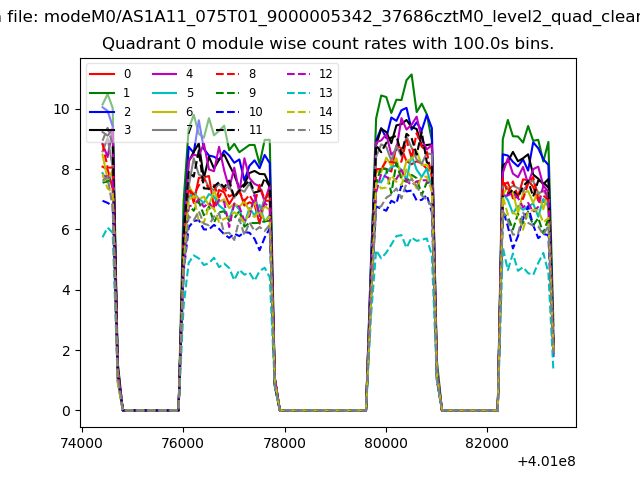This screenshot has width=640, height=480.
Task: Click the plot title about Quadrant 0
Action: [x=328, y=44]
